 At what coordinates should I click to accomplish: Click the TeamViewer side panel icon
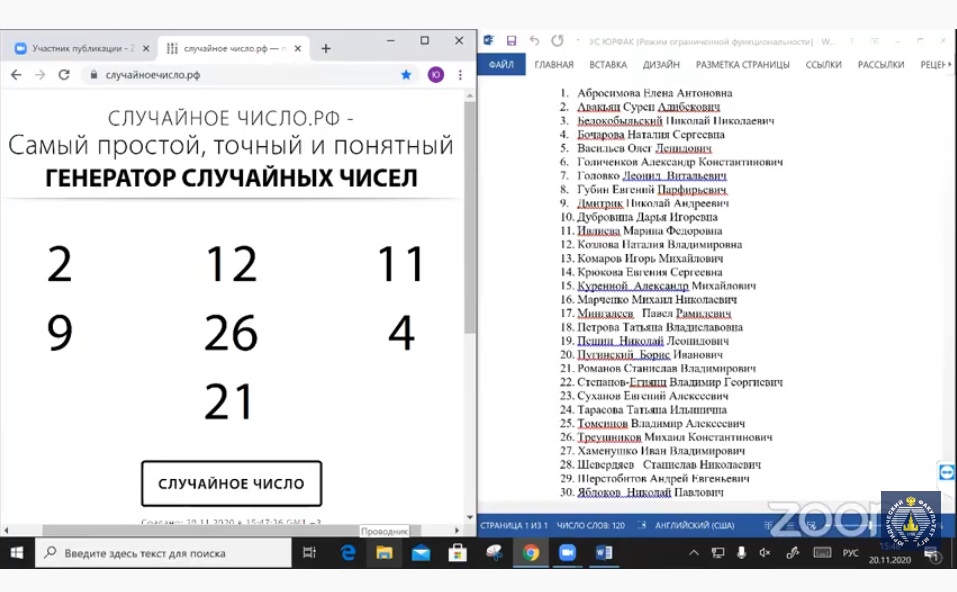click(x=947, y=472)
